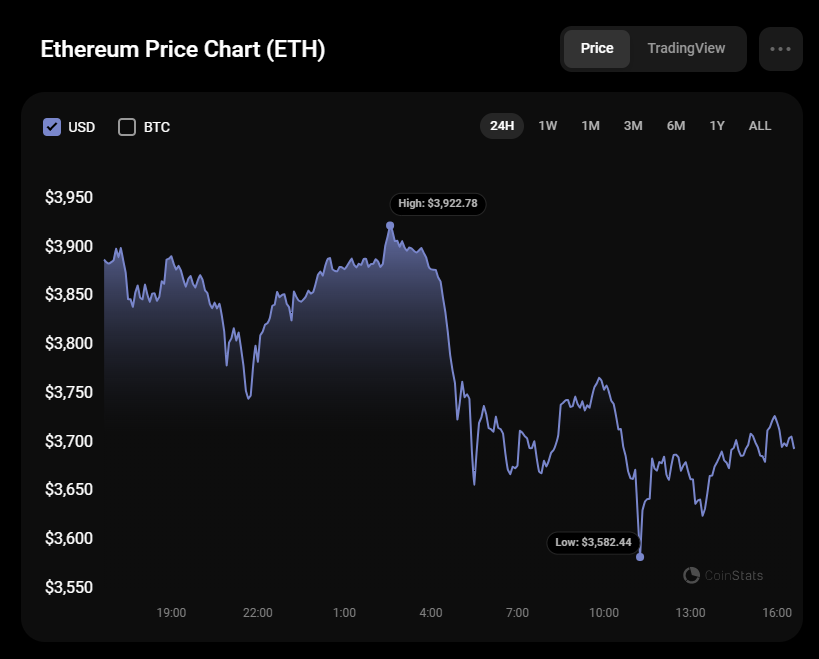Click the High $3,922.78 label
Viewport: 819px width, 659px height.
coord(438,203)
